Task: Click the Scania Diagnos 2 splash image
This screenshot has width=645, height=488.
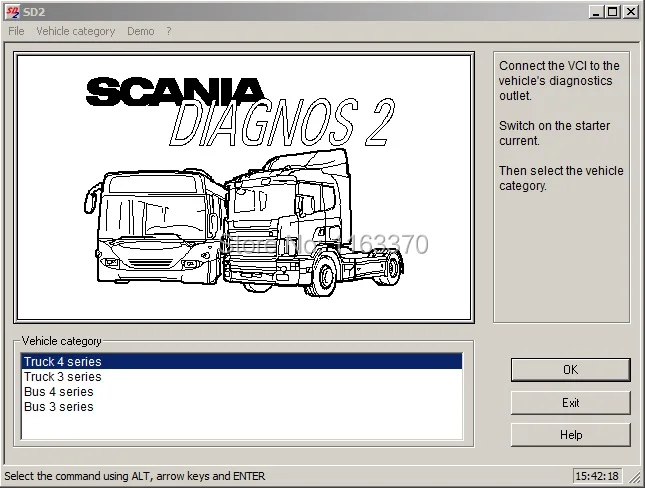Action: 244,187
